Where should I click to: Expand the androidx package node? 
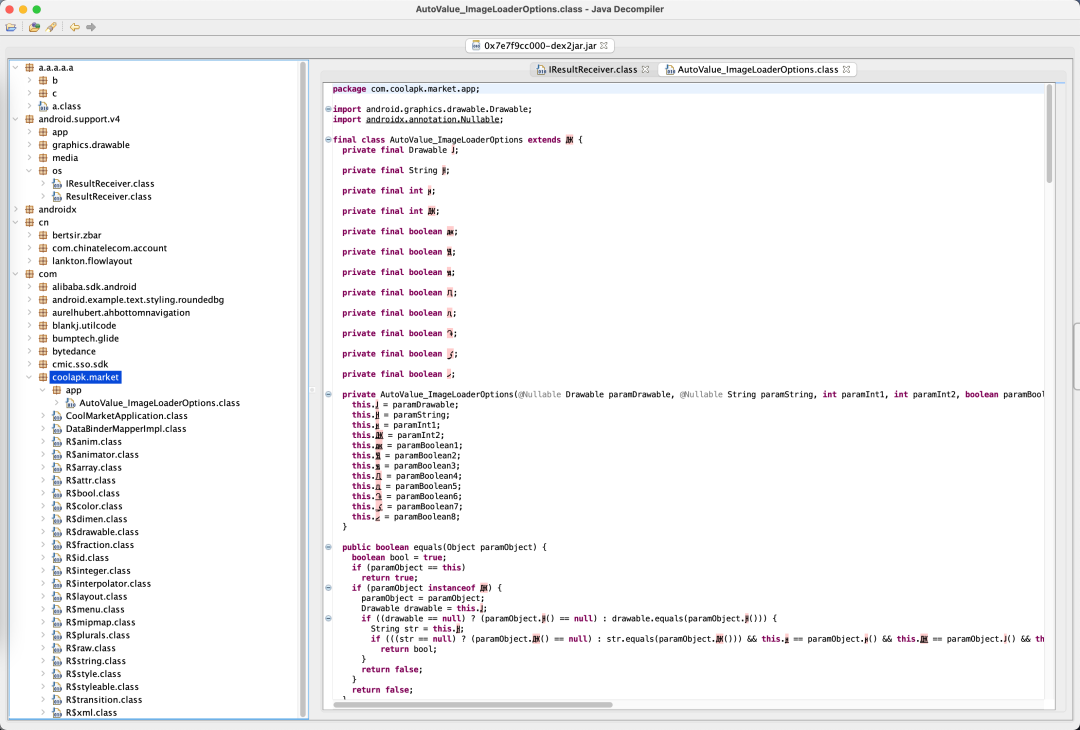click(15, 209)
